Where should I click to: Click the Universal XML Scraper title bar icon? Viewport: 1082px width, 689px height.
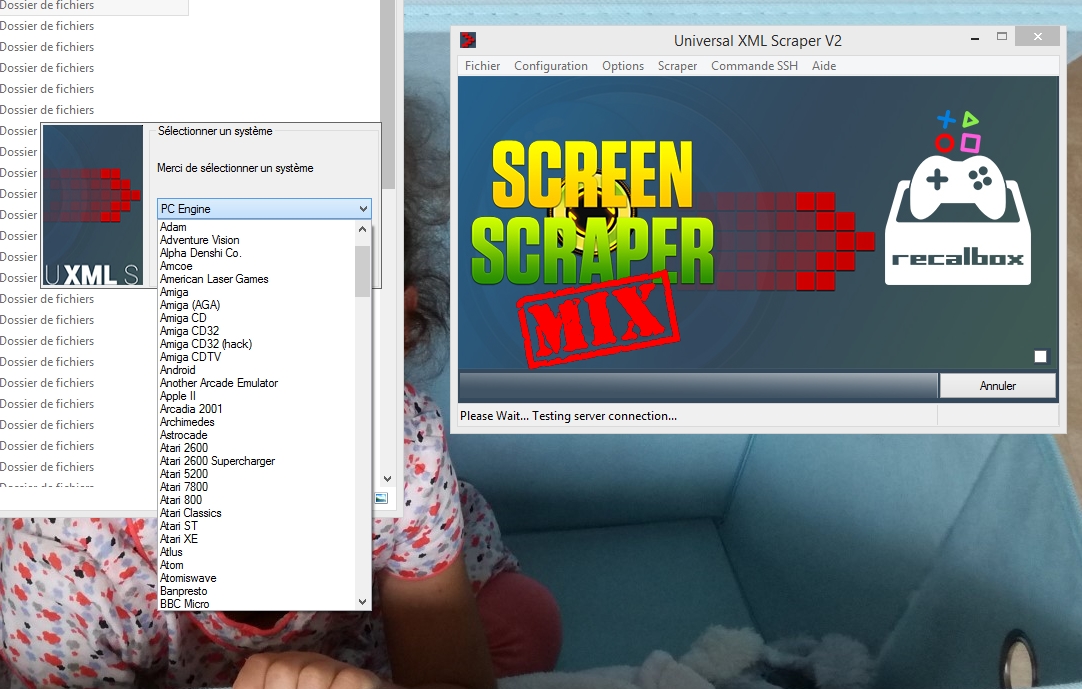[x=468, y=40]
